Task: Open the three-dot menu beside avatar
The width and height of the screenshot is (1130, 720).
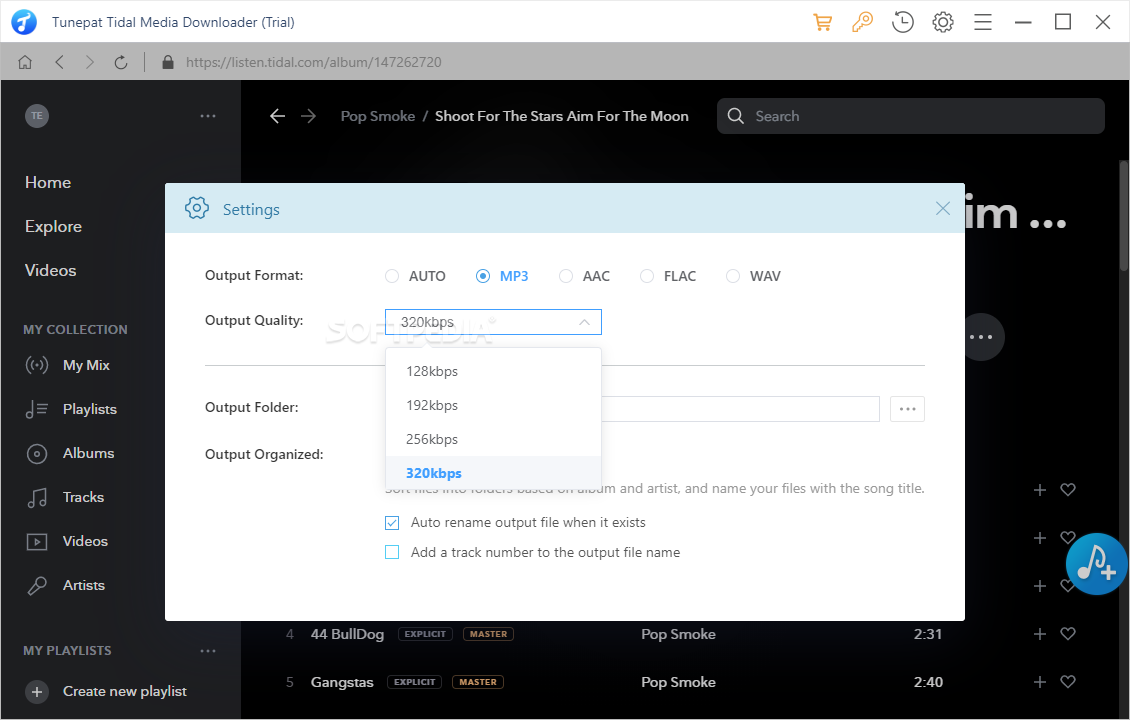Action: pos(208,115)
